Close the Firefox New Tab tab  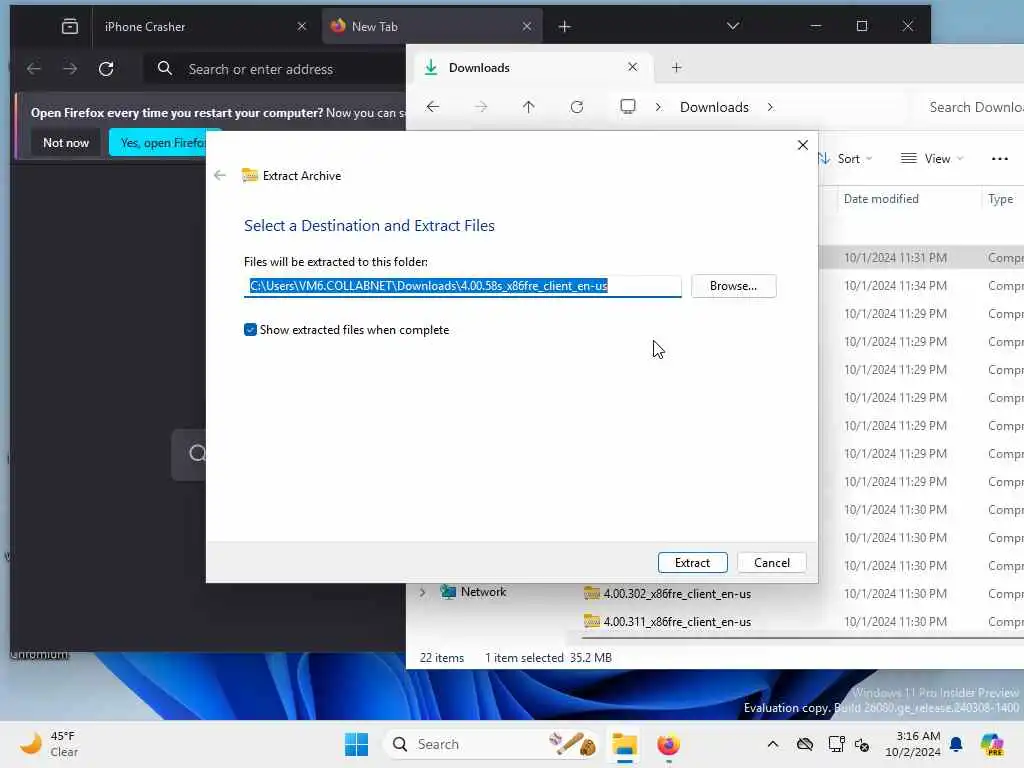tap(527, 26)
